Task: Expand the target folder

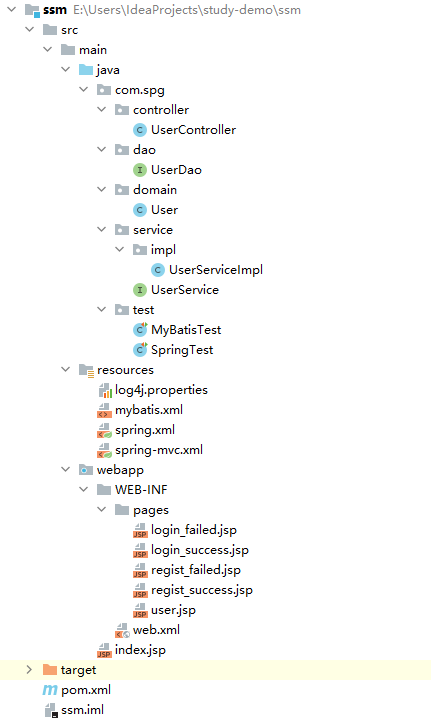Action: [29, 670]
